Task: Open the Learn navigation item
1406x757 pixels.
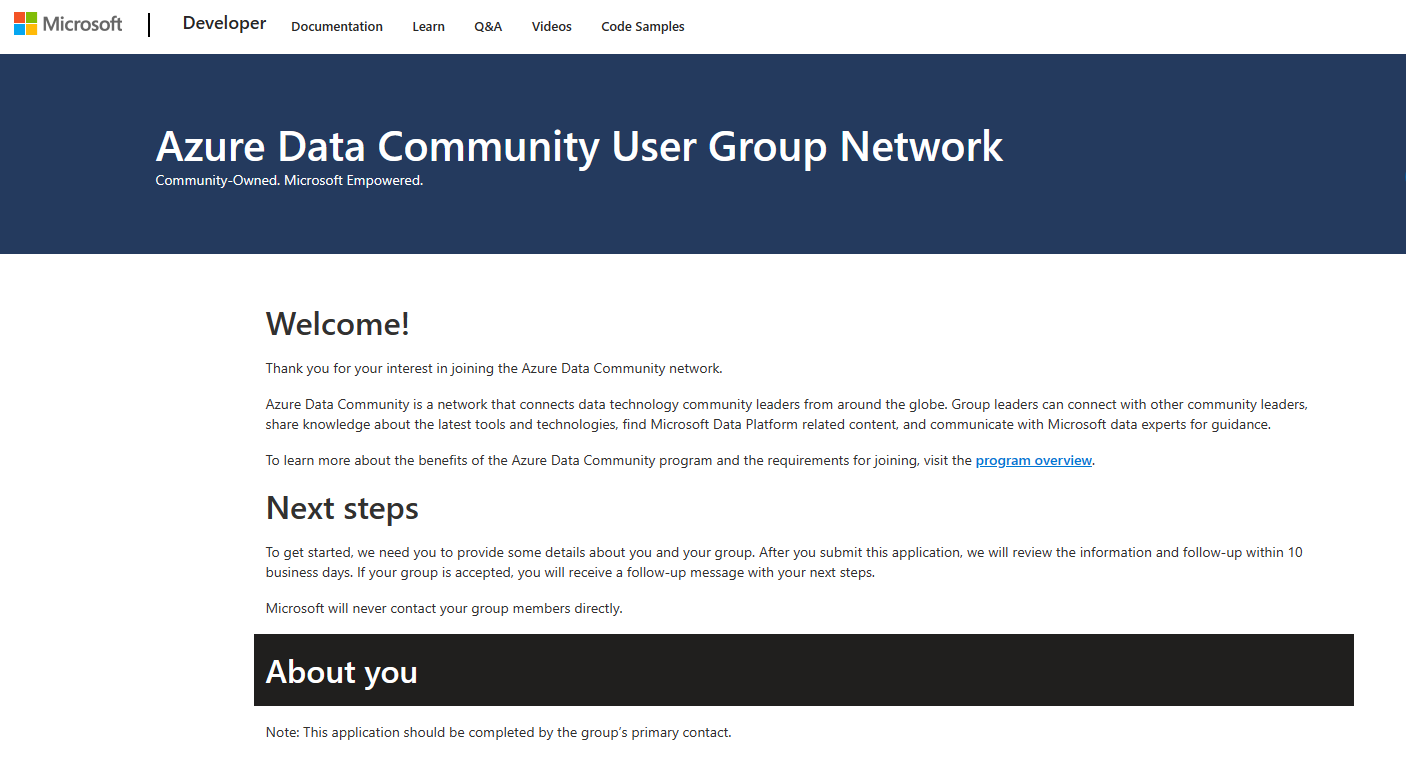Action: pyautogui.click(x=428, y=27)
